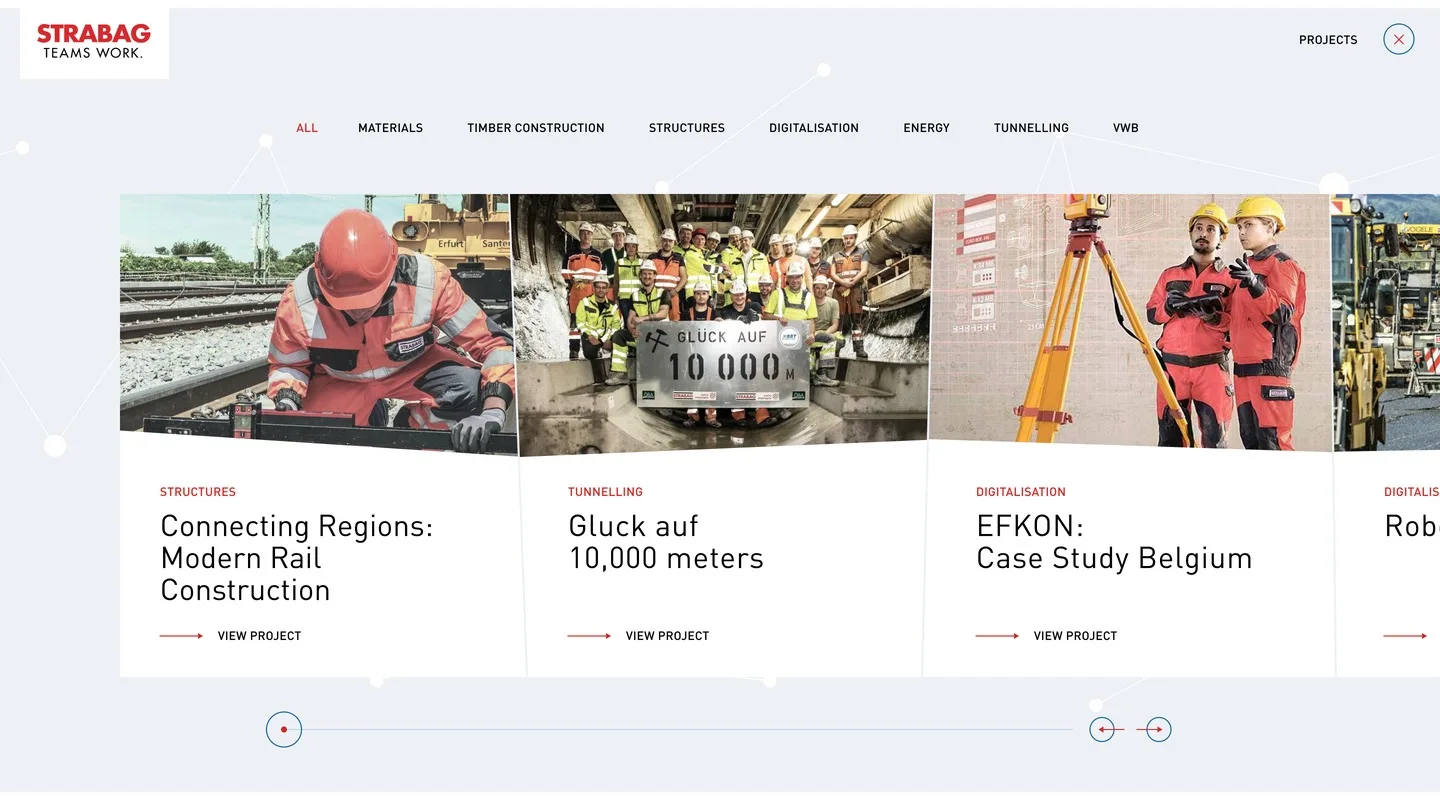Close the projects overlay with the X button
This screenshot has height=800, width=1440.
[1399, 39]
